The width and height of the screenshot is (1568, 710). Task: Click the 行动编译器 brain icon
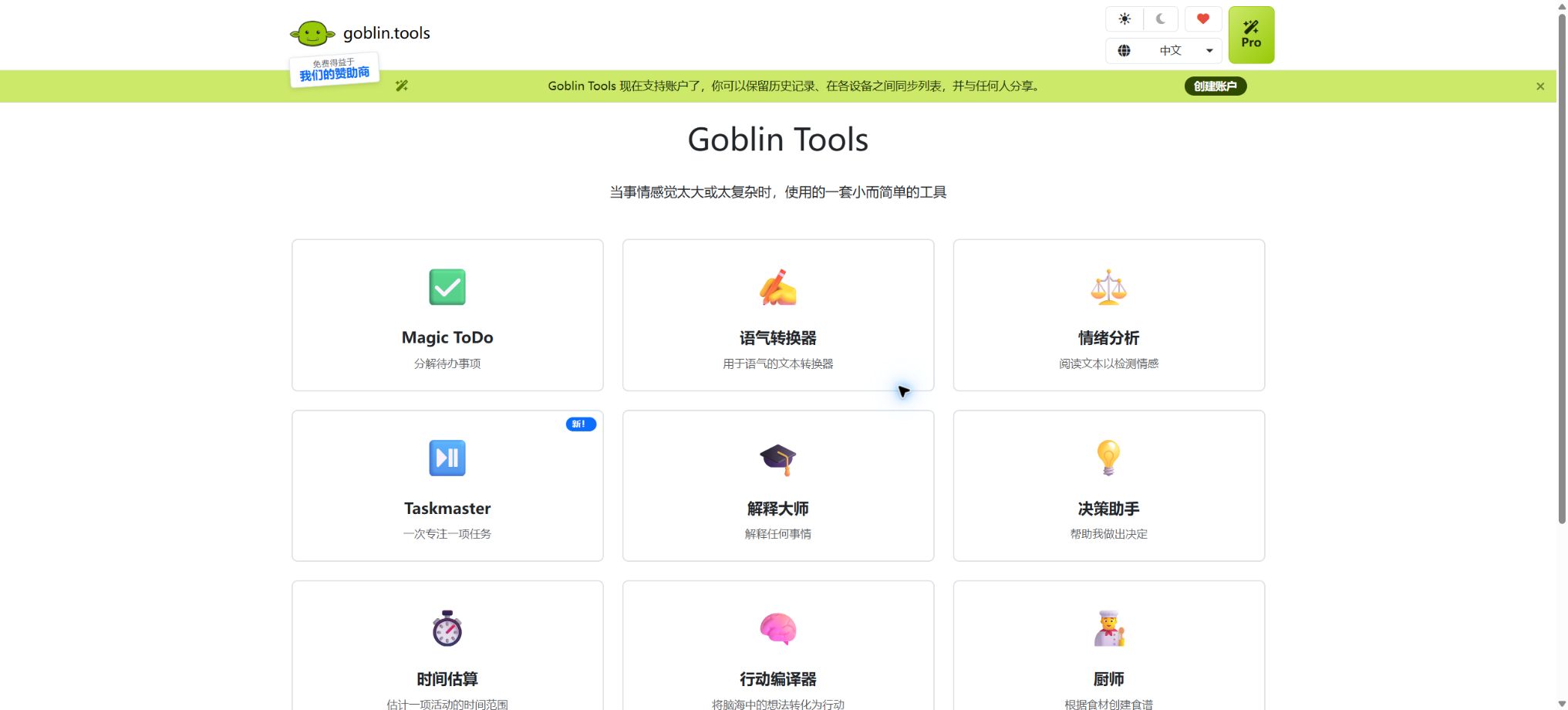point(777,629)
